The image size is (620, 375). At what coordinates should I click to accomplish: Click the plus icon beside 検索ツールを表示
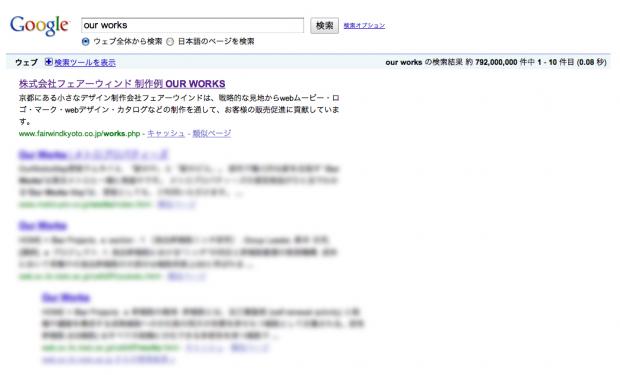pos(49,62)
